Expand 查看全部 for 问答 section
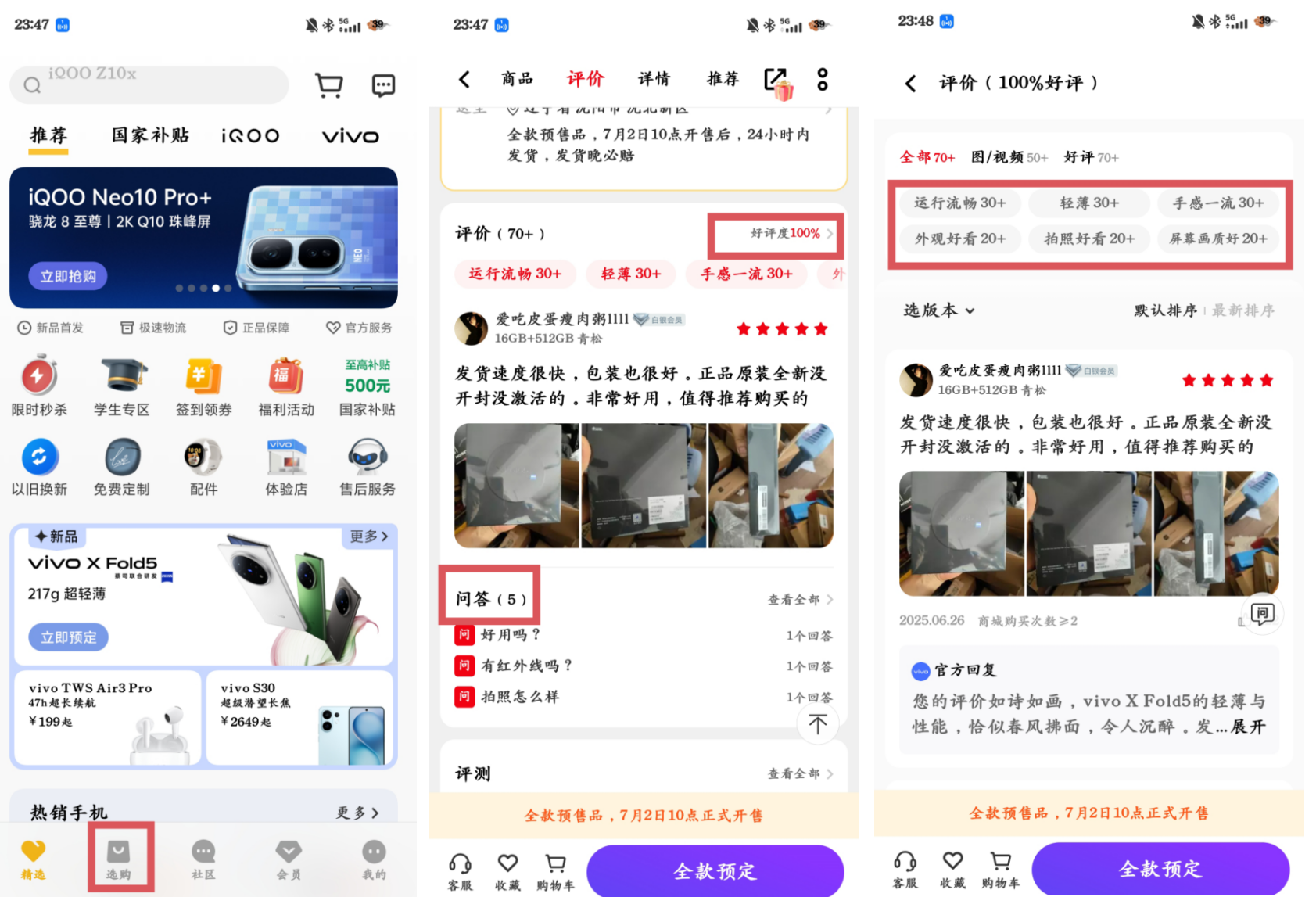The height and width of the screenshot is (897, 1316). click(800, 599)
